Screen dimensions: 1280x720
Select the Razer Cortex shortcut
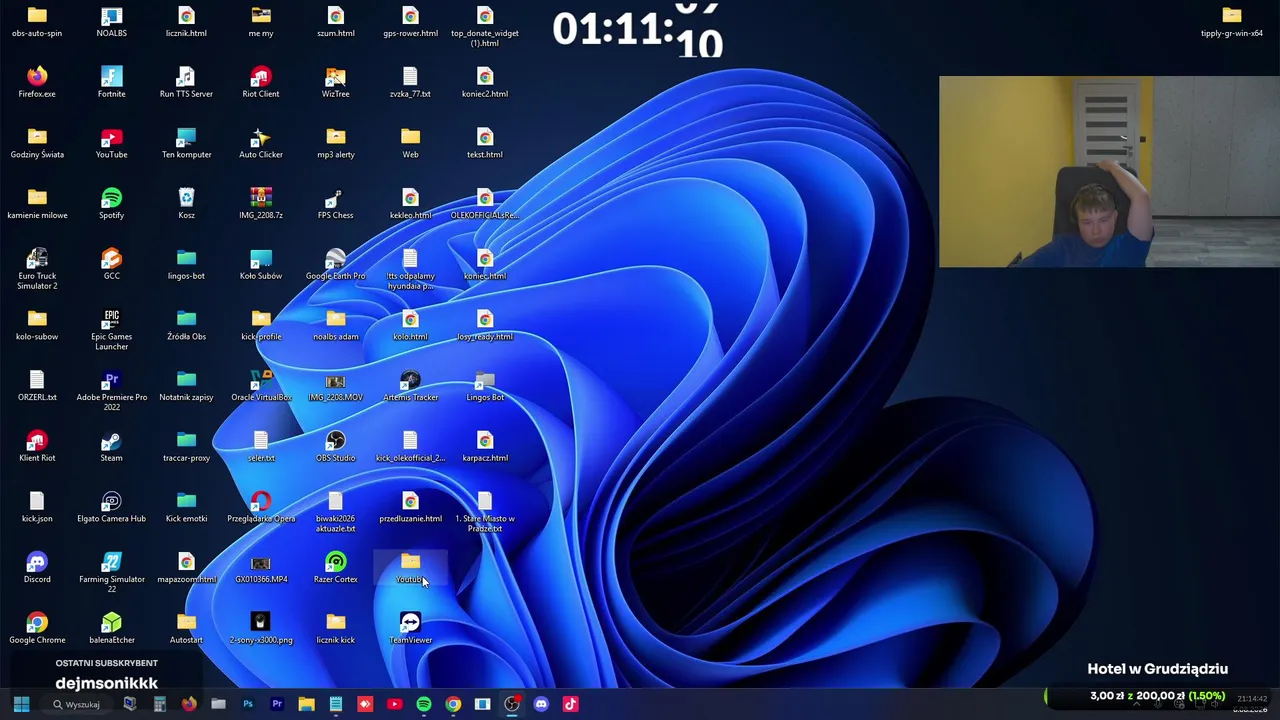click(x=335, y=567)
